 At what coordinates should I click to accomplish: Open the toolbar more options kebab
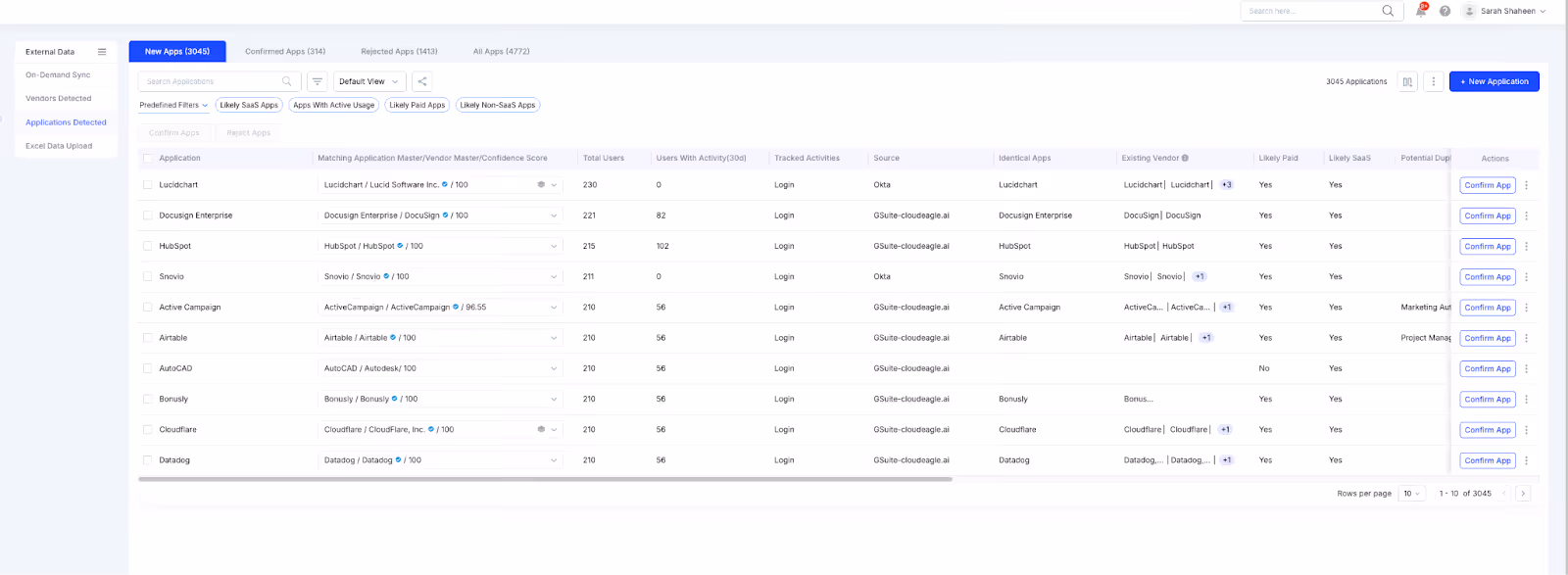coord(1433,81)
